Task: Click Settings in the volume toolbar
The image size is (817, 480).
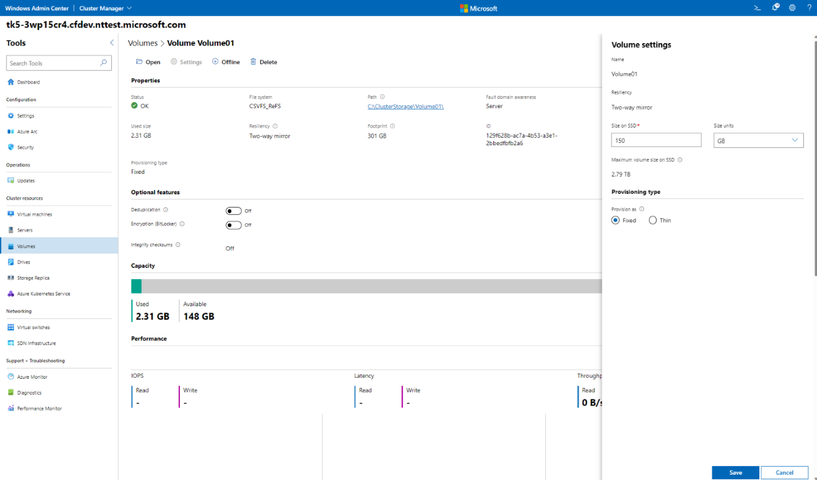Action: [186, 62]
